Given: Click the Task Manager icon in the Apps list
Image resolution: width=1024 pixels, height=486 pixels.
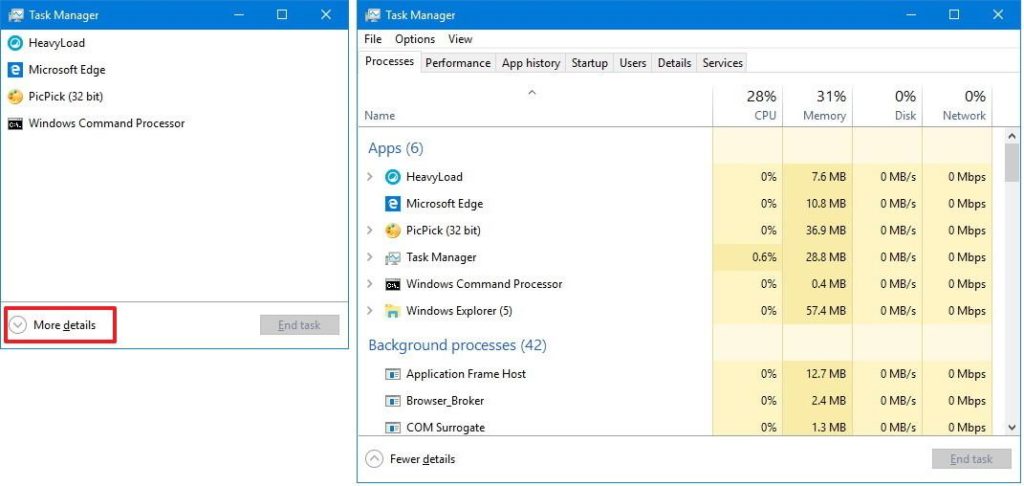Looking at the screenshot, I should pyautogui.click(x=393, y=258).
